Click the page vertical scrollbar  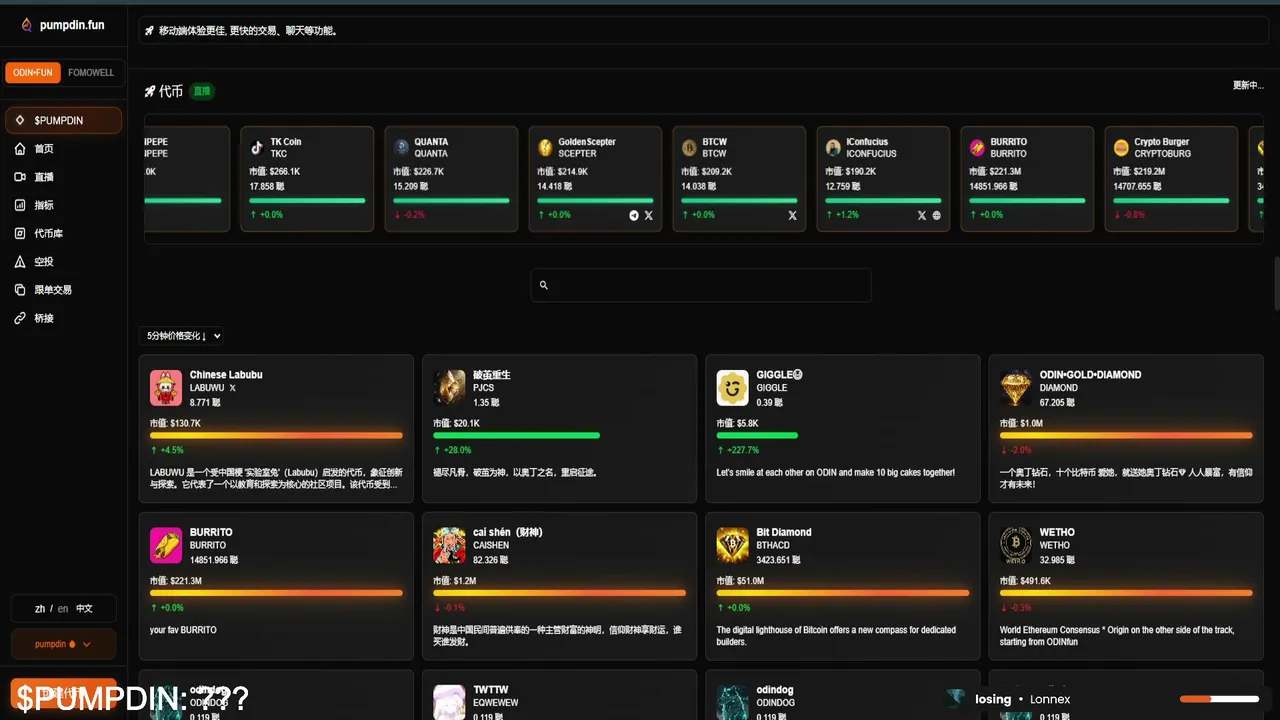point(1275,283)
